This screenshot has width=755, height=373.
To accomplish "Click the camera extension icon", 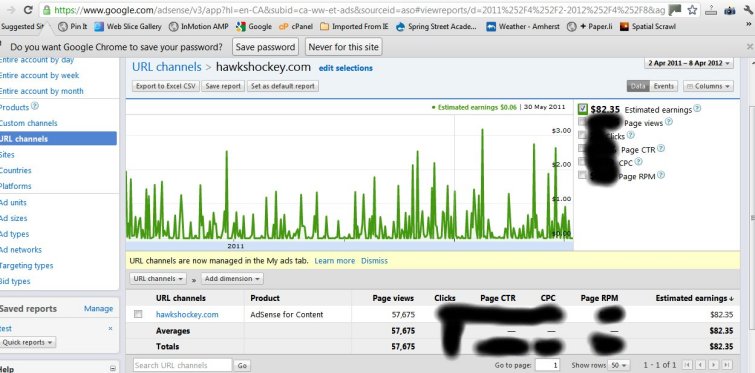I will tap(729, 10).
